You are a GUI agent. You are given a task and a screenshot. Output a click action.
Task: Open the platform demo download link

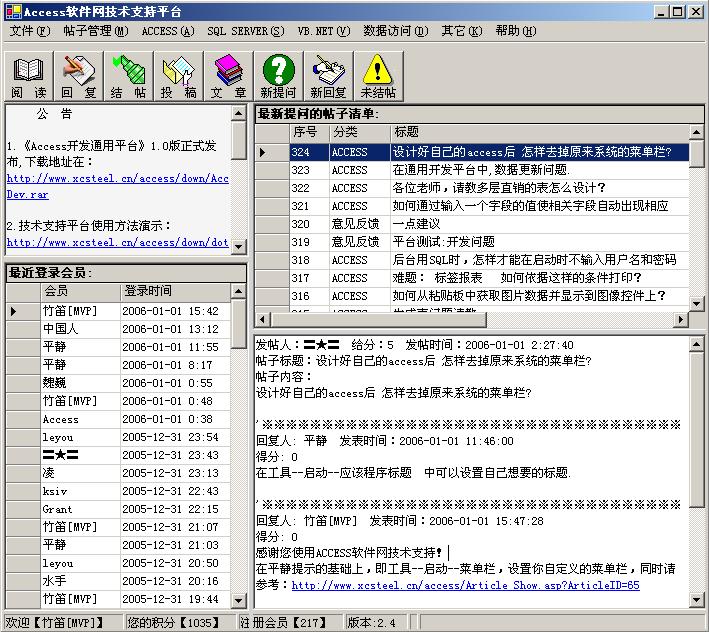118,242
